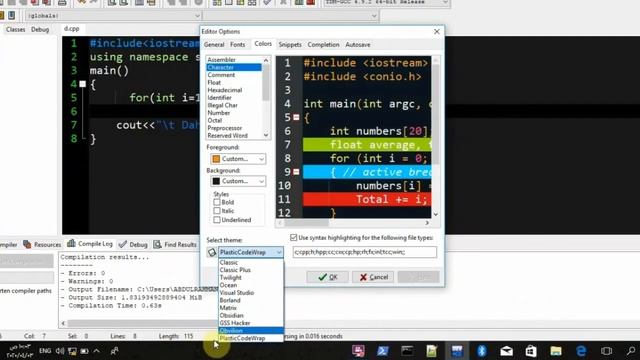The image size is (640, 360).
Task: Click into the syntax highlighting file types field
Action: pyautogui.click(x=364, y=252)
